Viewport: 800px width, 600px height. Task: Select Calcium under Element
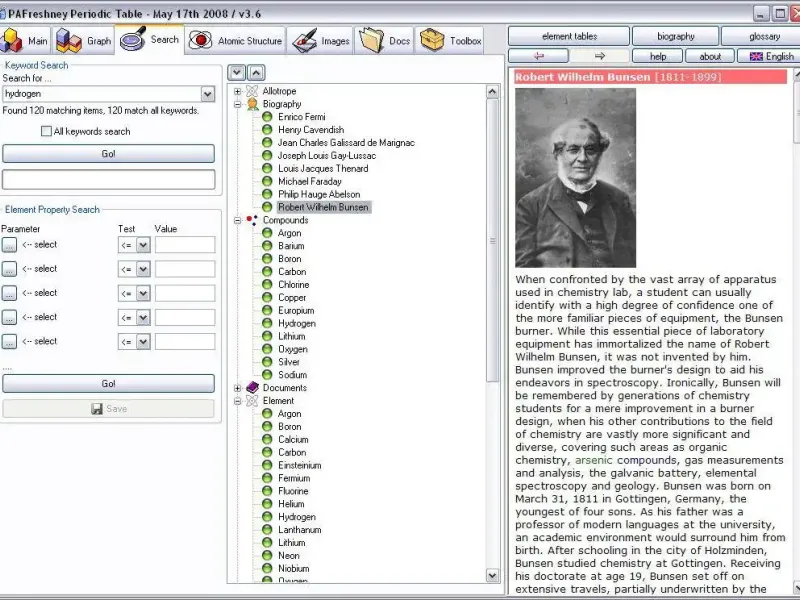point(293,439)
